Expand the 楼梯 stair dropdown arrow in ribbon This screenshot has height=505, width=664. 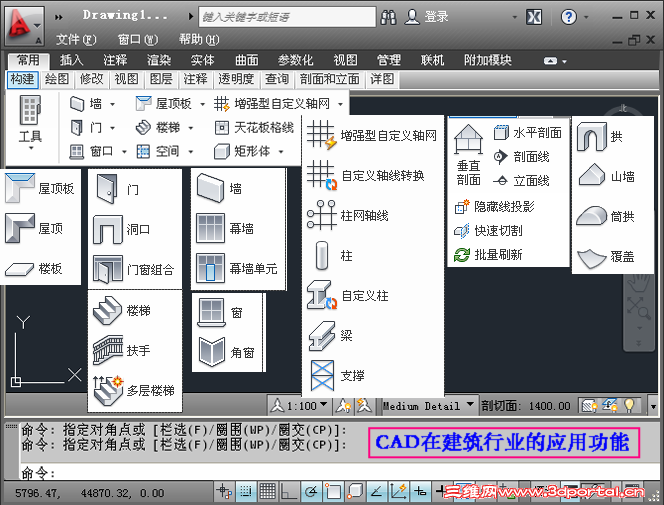point(191,127)
